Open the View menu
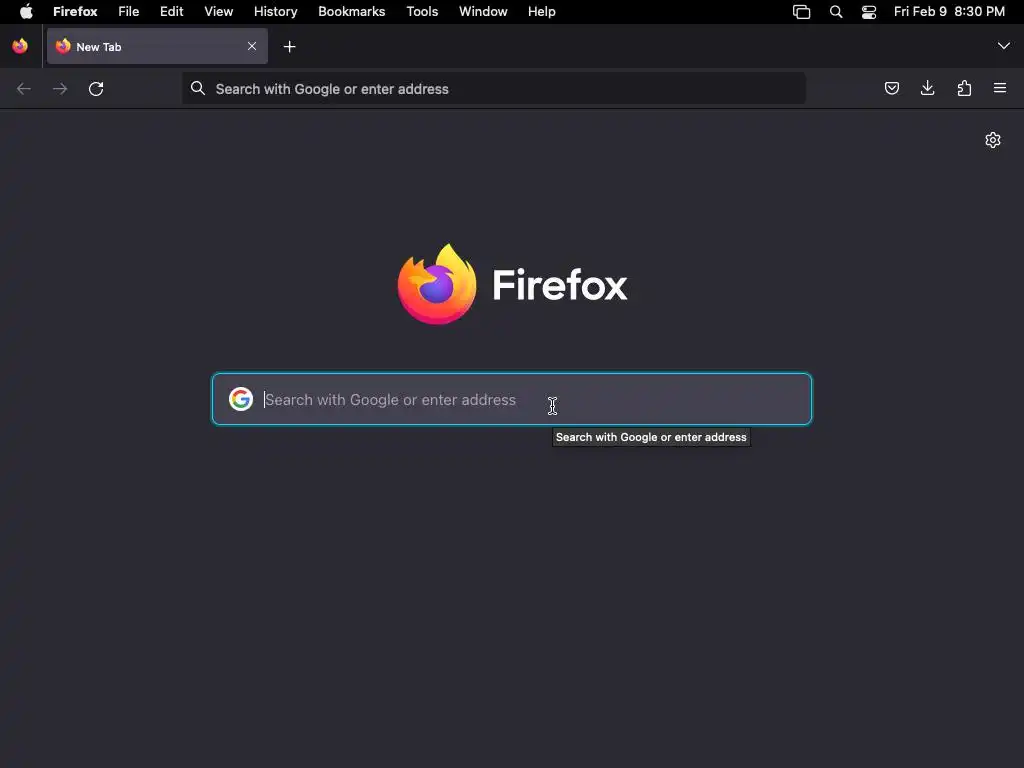 tap(219, 11)
